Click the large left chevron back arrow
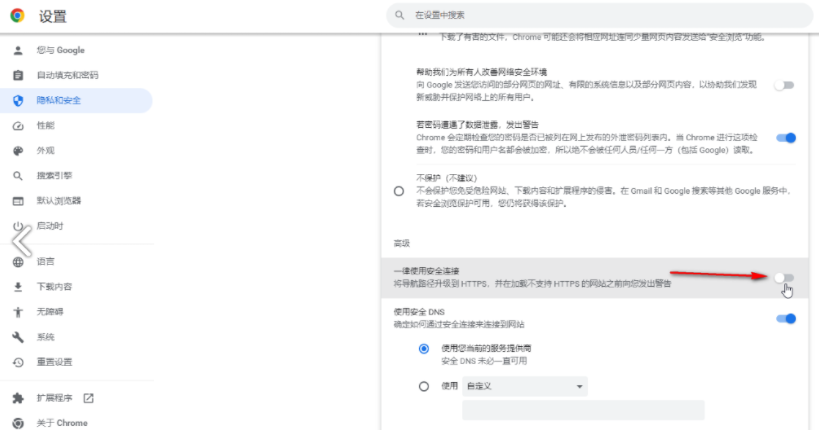Viewport: 819px width, 430px height. (x=22, y=241)
